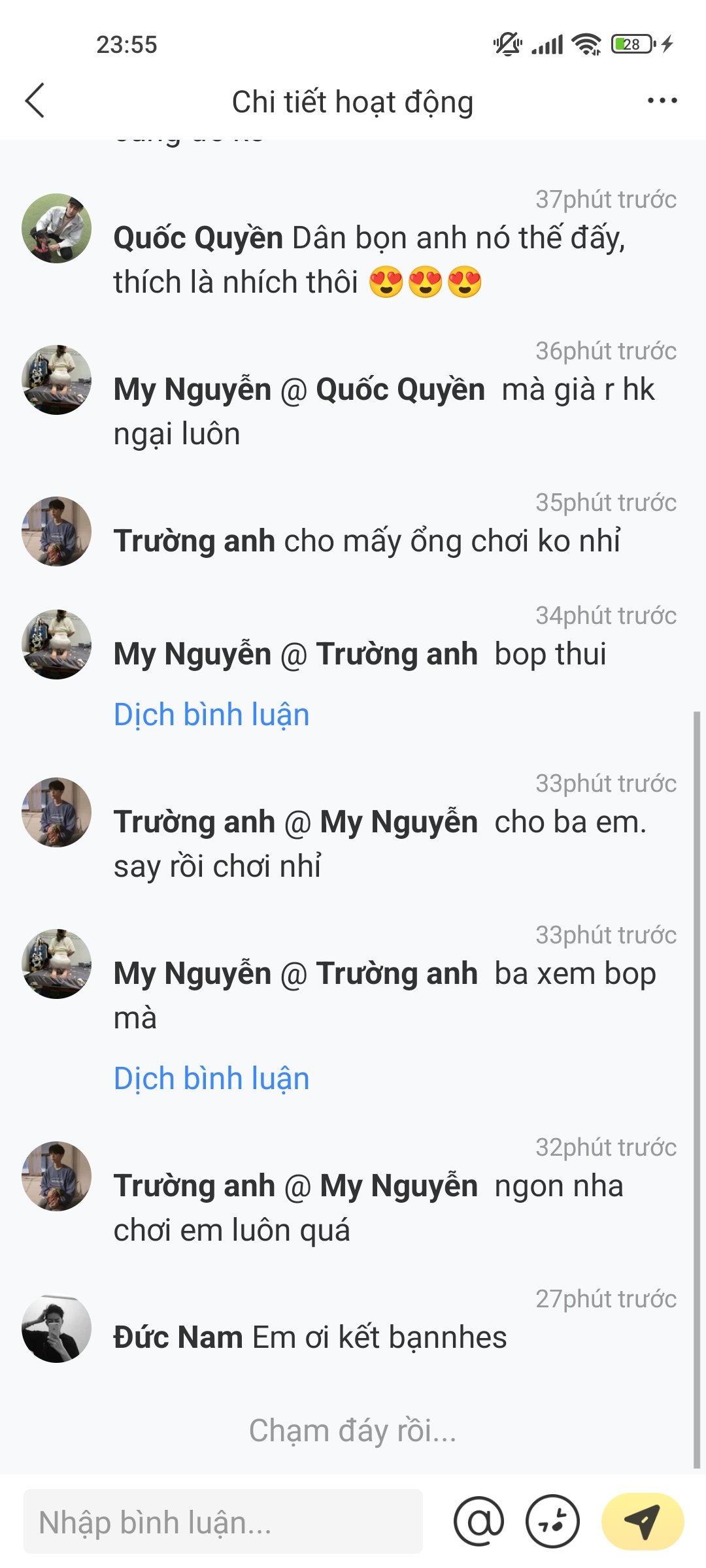Tap the battery indicator in status bar
The width and height of the screenshot is (706, 1568).
tap(633, 44)
